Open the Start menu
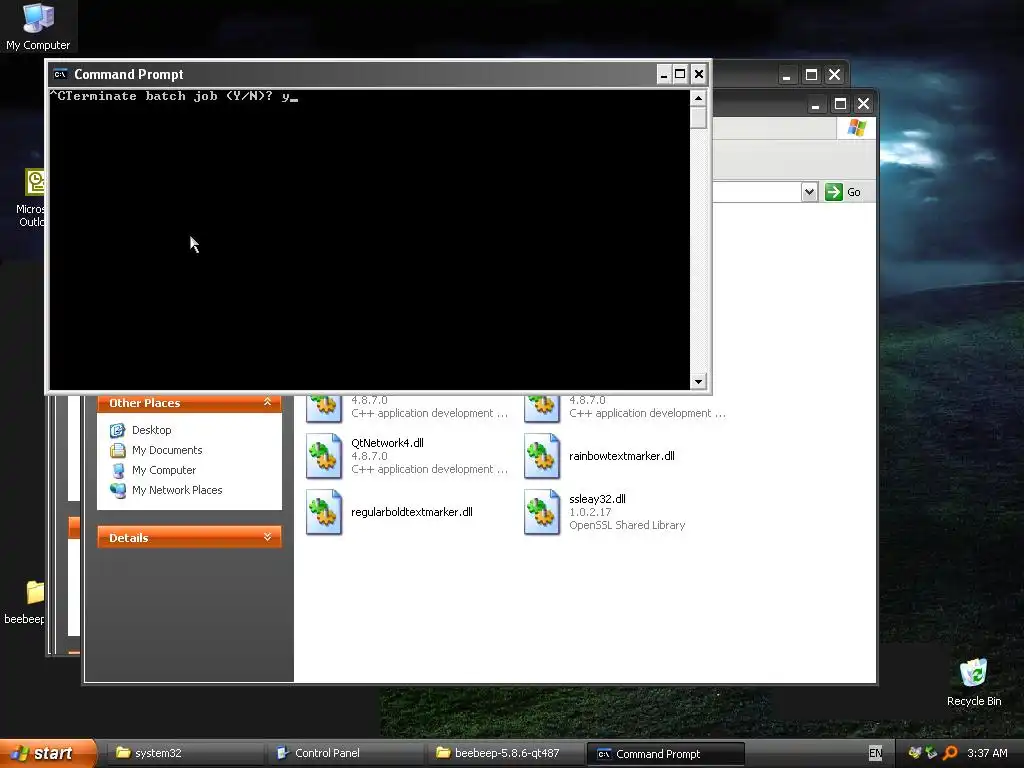The image size is (1024, 768). click(x=48, y=753)
